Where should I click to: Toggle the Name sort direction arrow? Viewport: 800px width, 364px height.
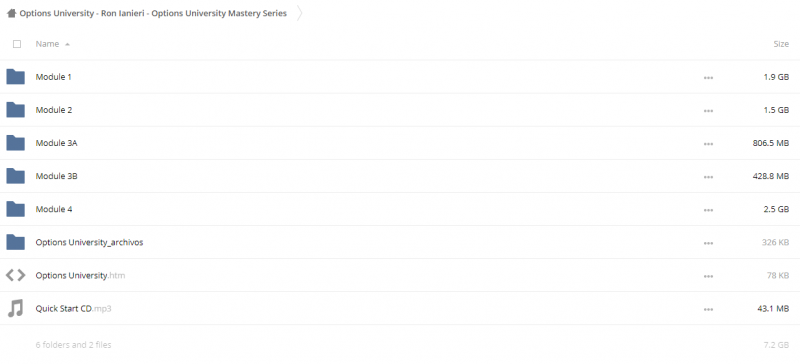point(67,44)
